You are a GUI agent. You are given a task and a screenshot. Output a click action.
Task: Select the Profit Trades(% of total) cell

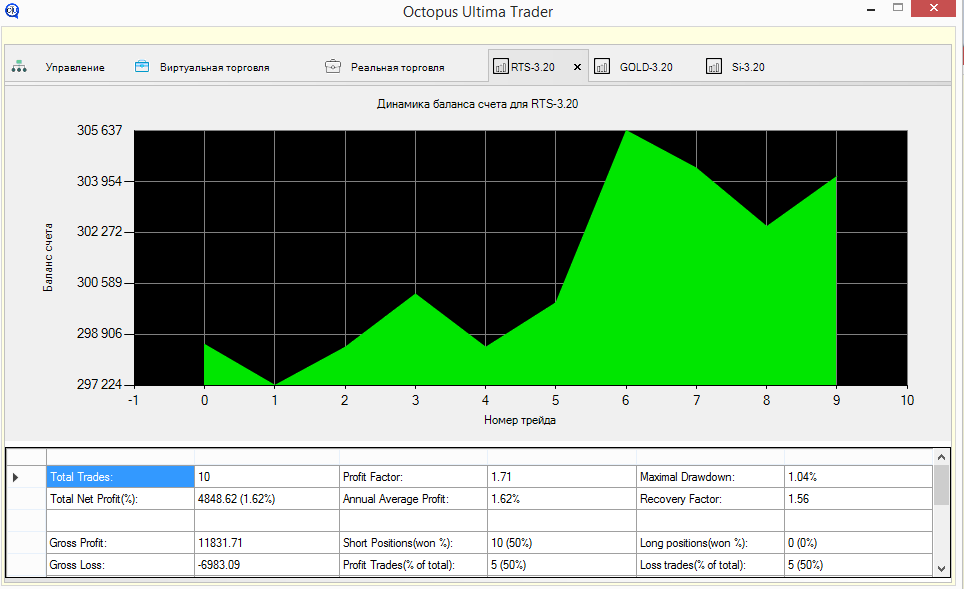413,565
